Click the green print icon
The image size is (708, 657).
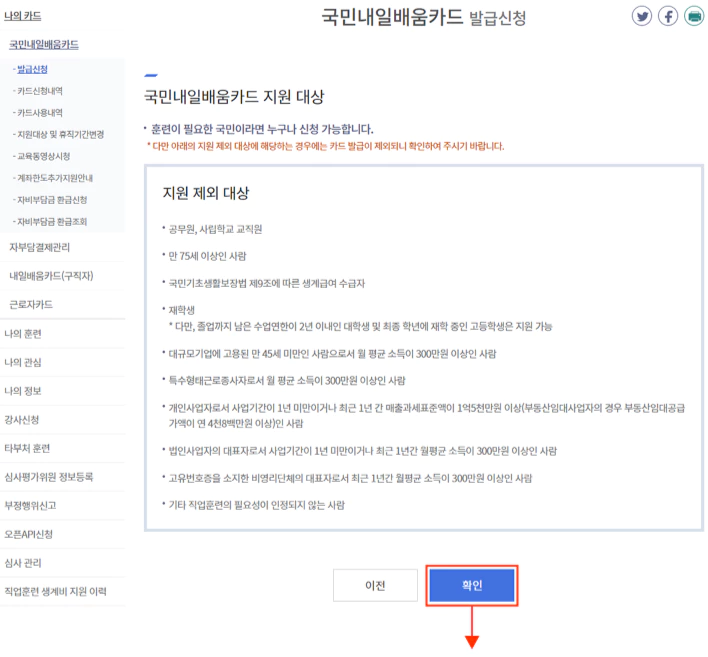point(694,16)
